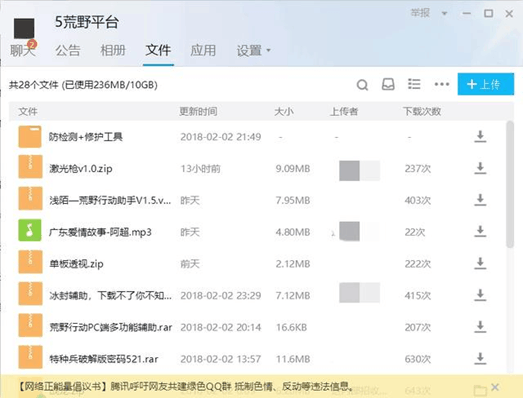This screenshot has width=523, height=398.
Task: Expand the 设置 dropdown menu
Action: click(x=253, y=51)
